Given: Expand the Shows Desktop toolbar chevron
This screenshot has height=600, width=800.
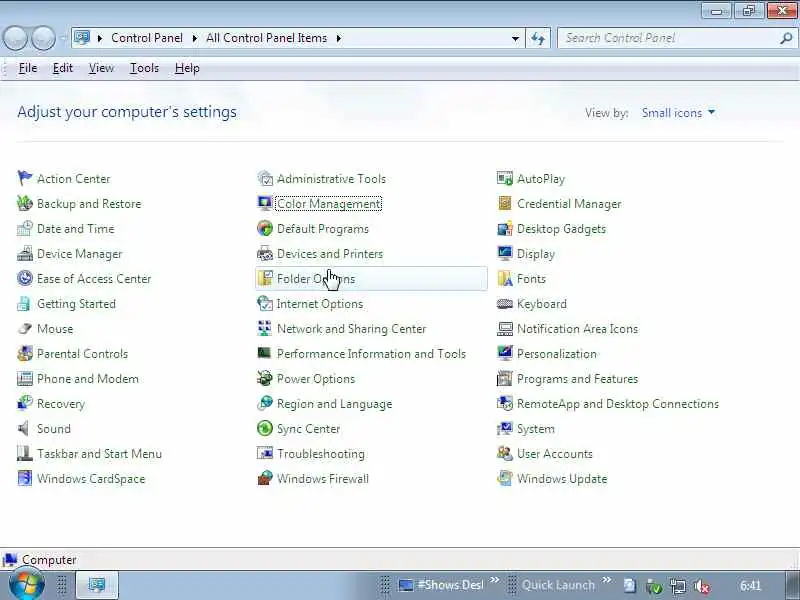Looking at the screenshot, I should point(494,580).
